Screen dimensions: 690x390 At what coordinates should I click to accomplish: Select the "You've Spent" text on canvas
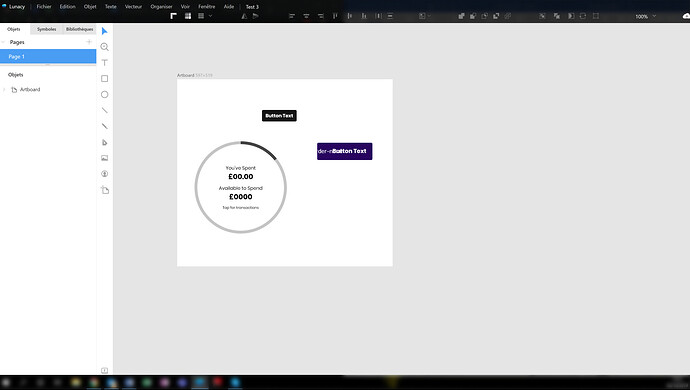[x=240, y=168]
